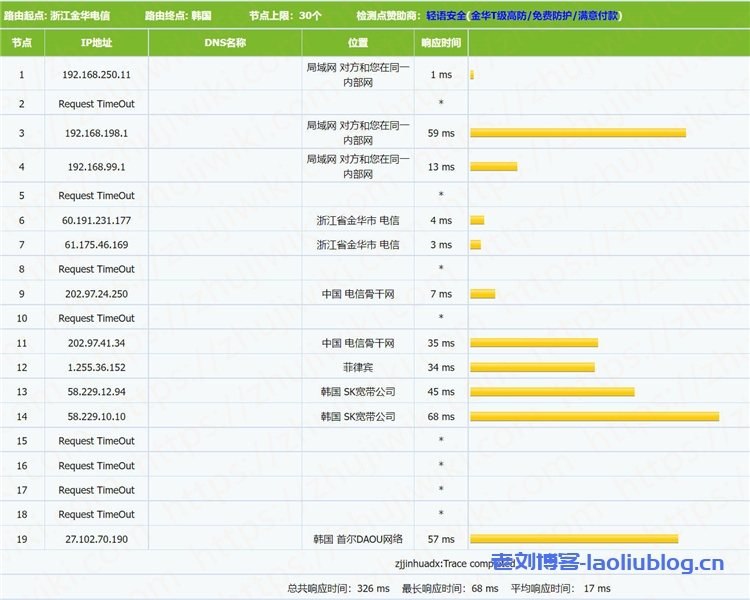Click the 轻语安全 sponsor link

point(446,17)
